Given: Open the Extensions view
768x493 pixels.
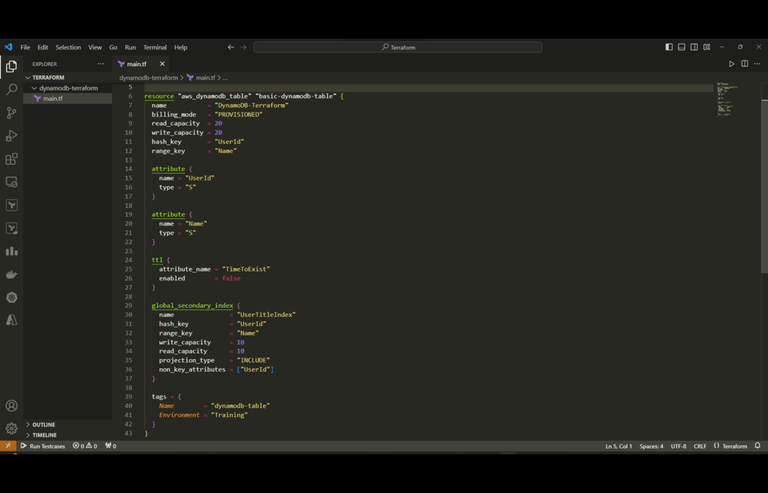Looking at the screenshot, I should coord(12,159).
